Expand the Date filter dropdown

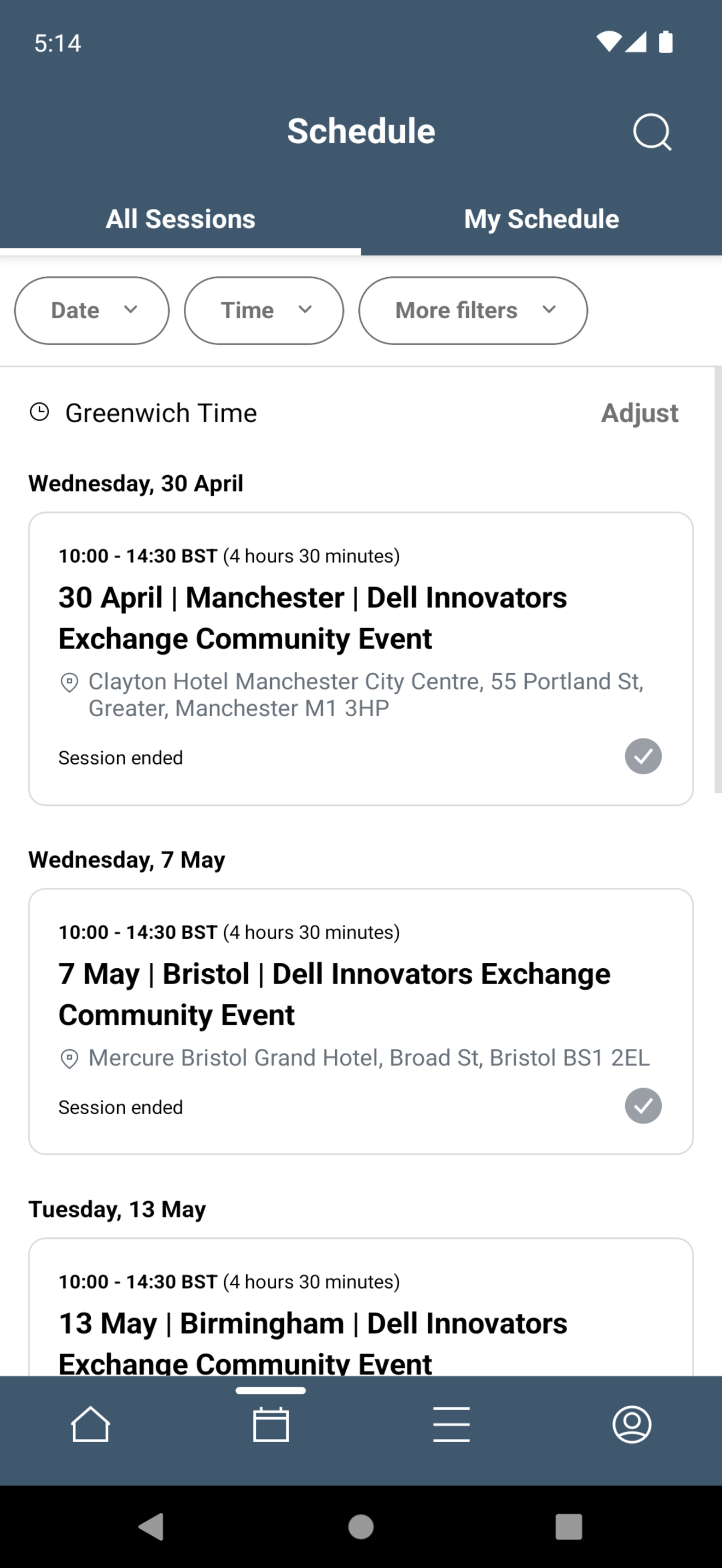point(92,311)
